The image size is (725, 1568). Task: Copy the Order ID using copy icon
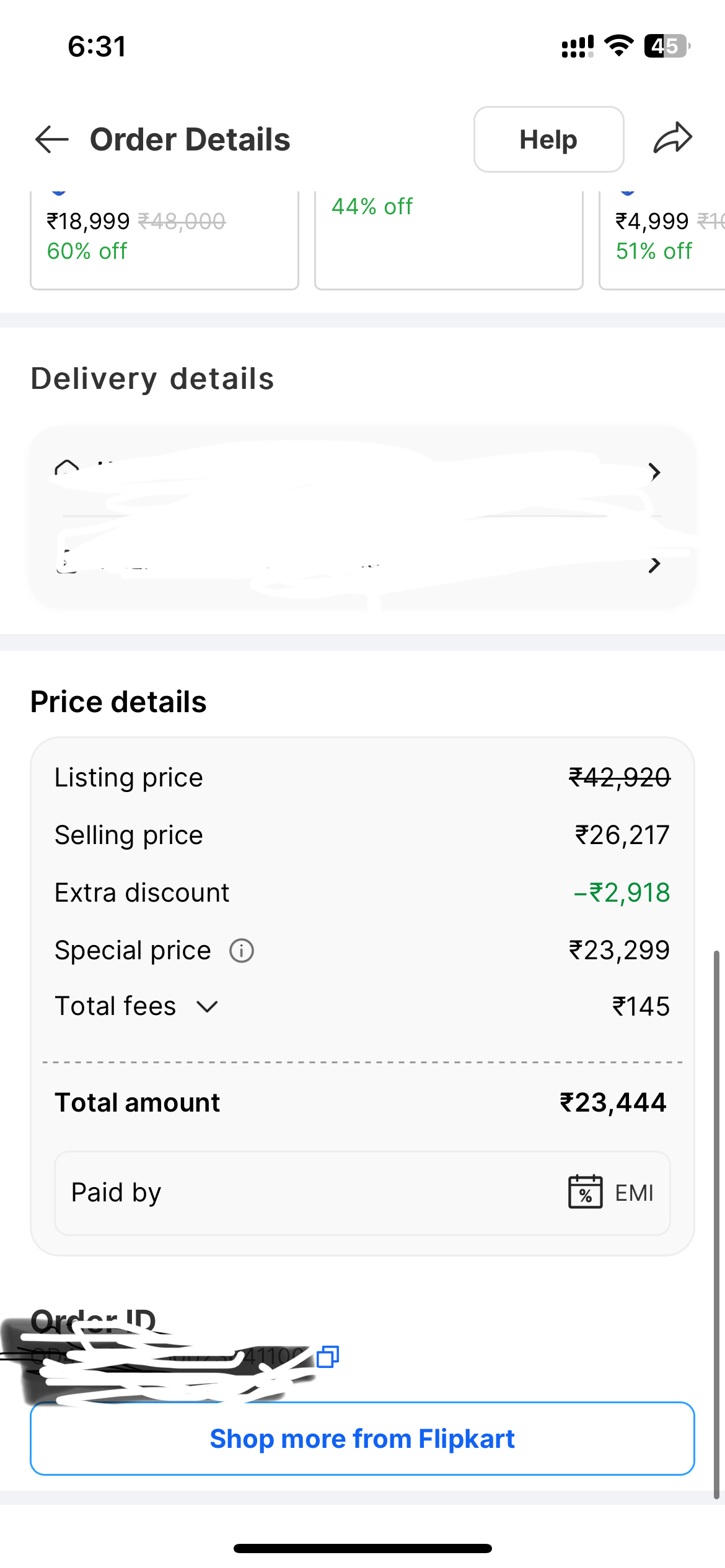[x=328, y=1356]
